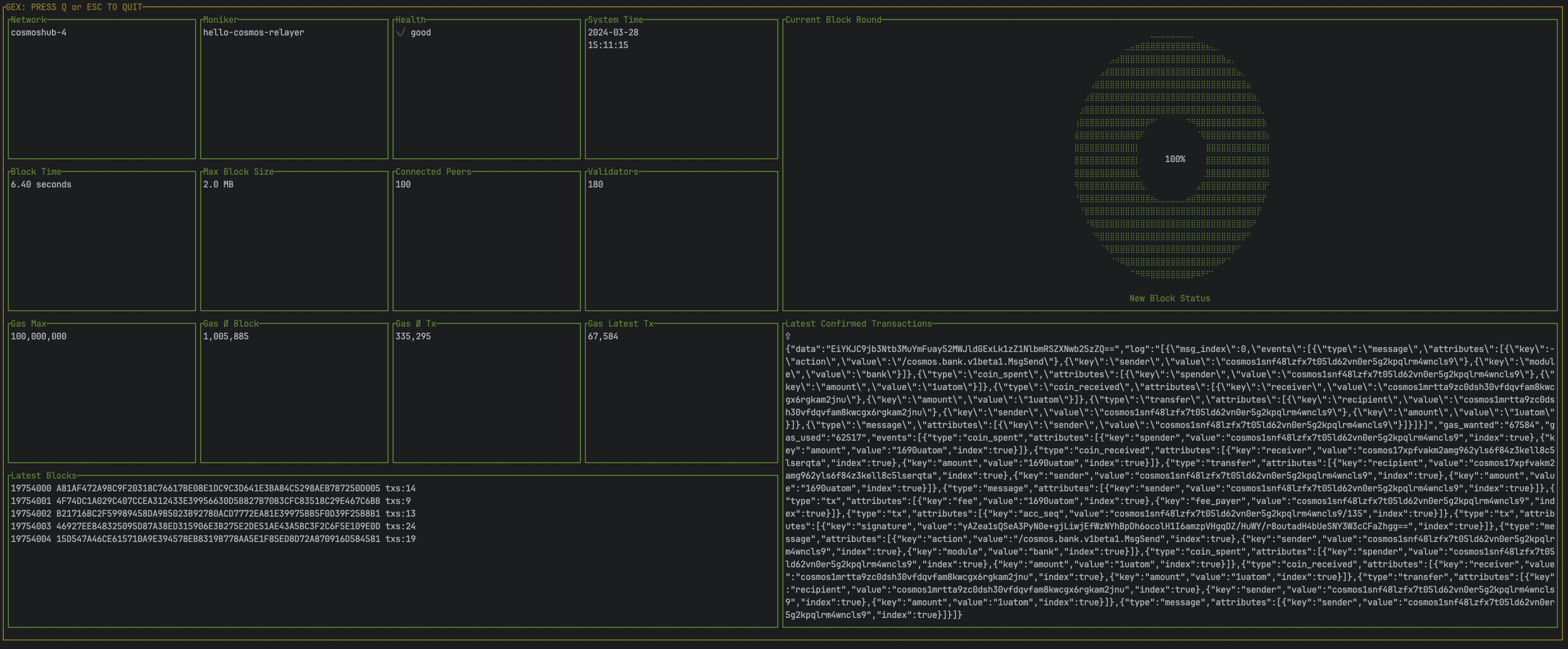Viewport: 1568px width, 649px height.
Task: Toggle the System Time display panel
Action: click(681, 89)
